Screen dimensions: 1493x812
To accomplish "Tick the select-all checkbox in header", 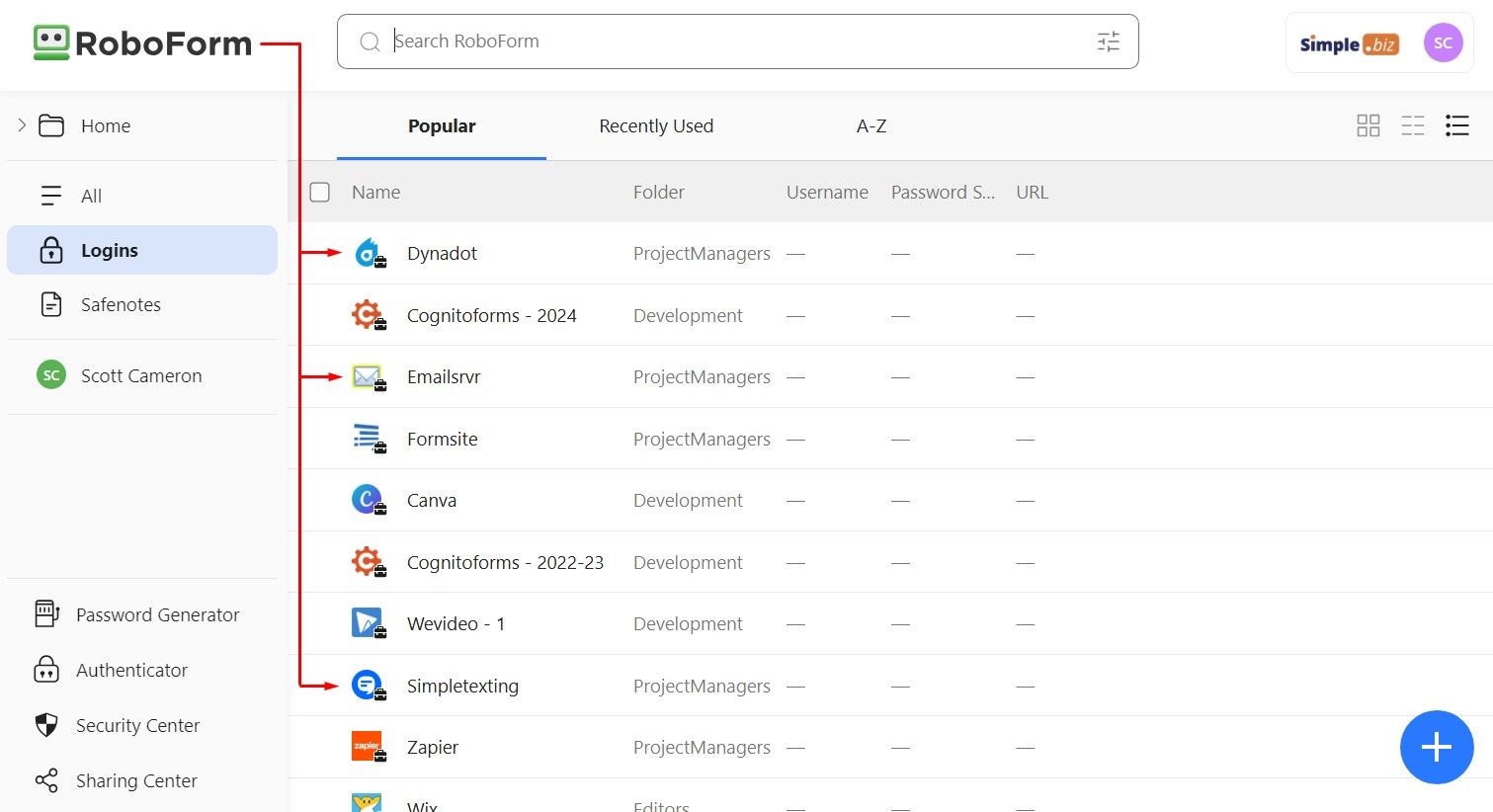I will tap(320, 192).
